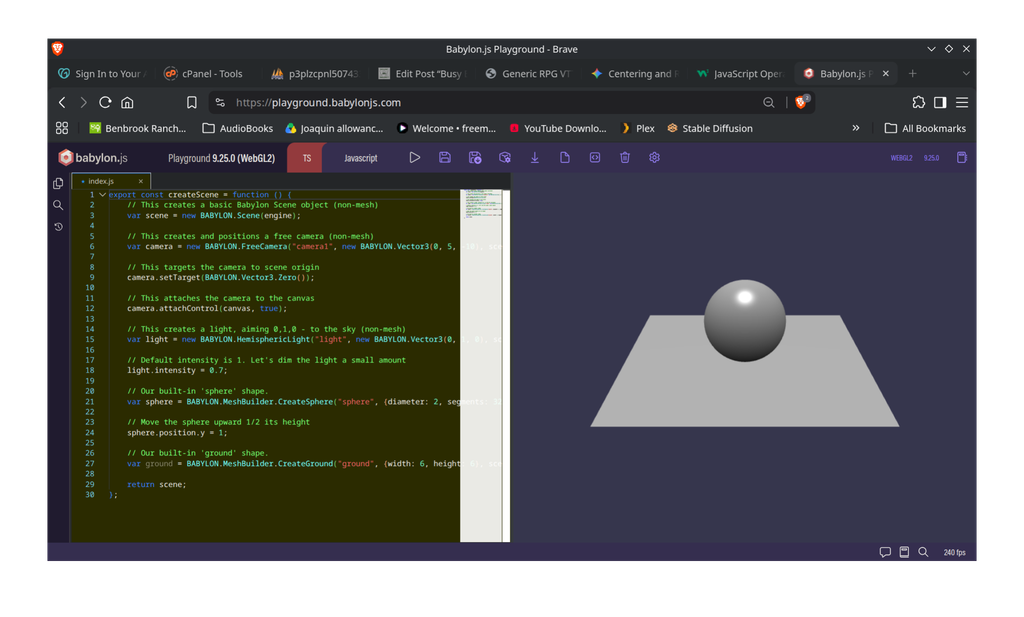
Task: Open the WEBGL2 engine selector
Action: click(x=901, y=158)
